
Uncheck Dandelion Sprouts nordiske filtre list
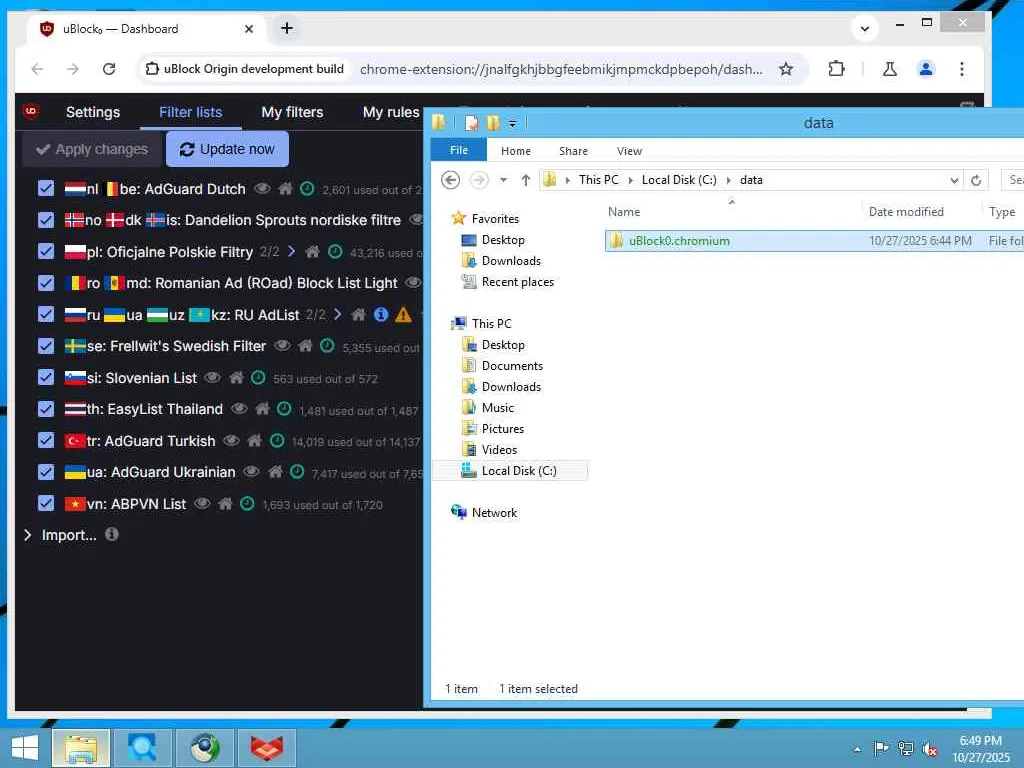pos(46,220)
